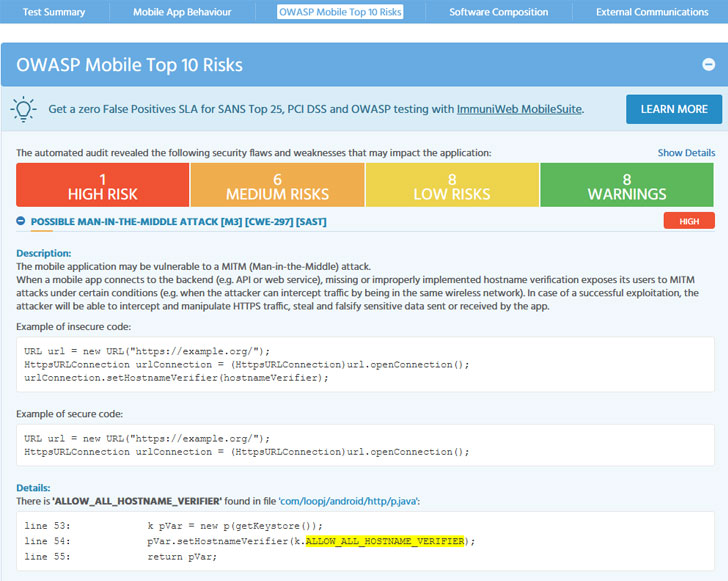
Task: Open the ImmuniWeb MobileSuite link
Action: pyautogui.click(x=520, y=109)
